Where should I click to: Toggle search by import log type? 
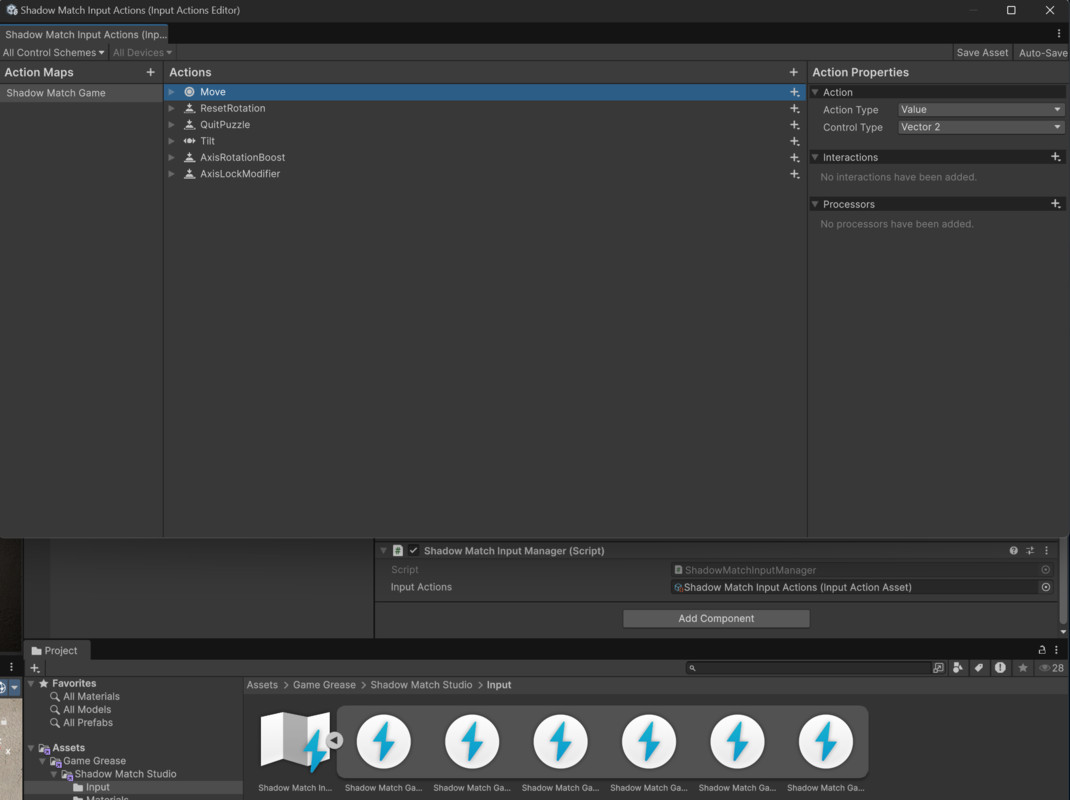1000,668
